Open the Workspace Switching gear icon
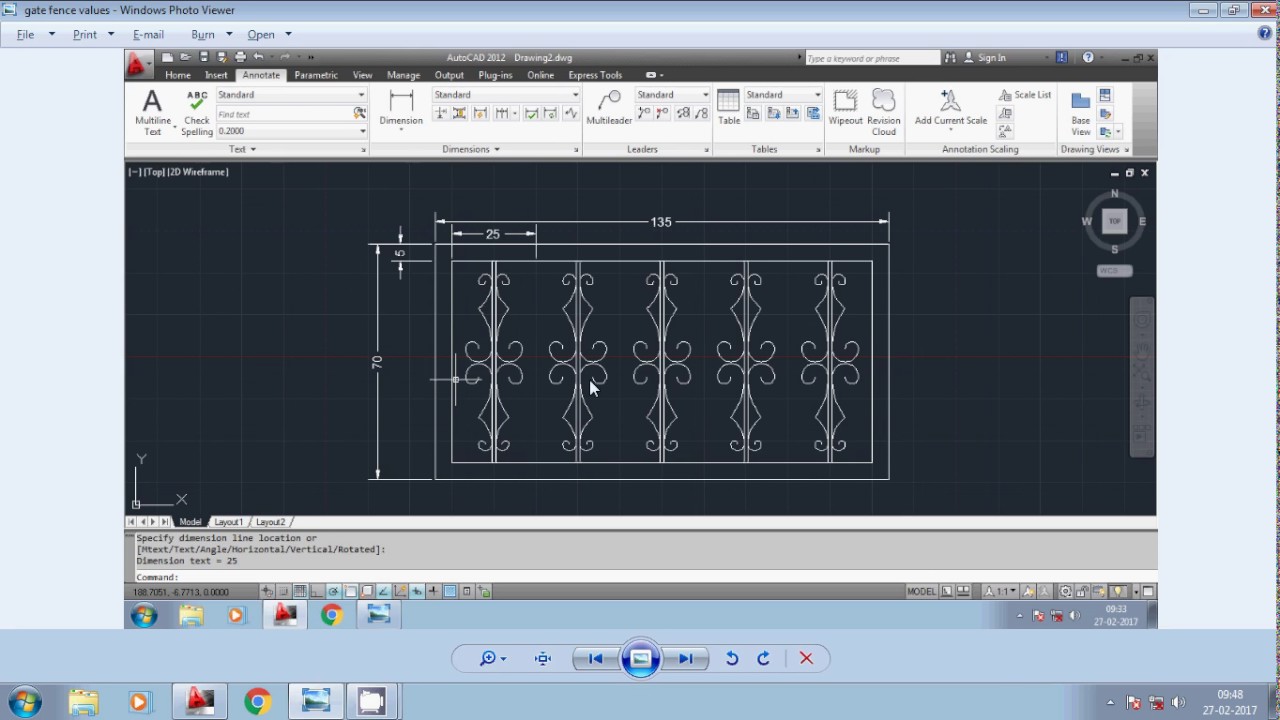Viewport: 1280px width, 720px height. [1065, 591]
